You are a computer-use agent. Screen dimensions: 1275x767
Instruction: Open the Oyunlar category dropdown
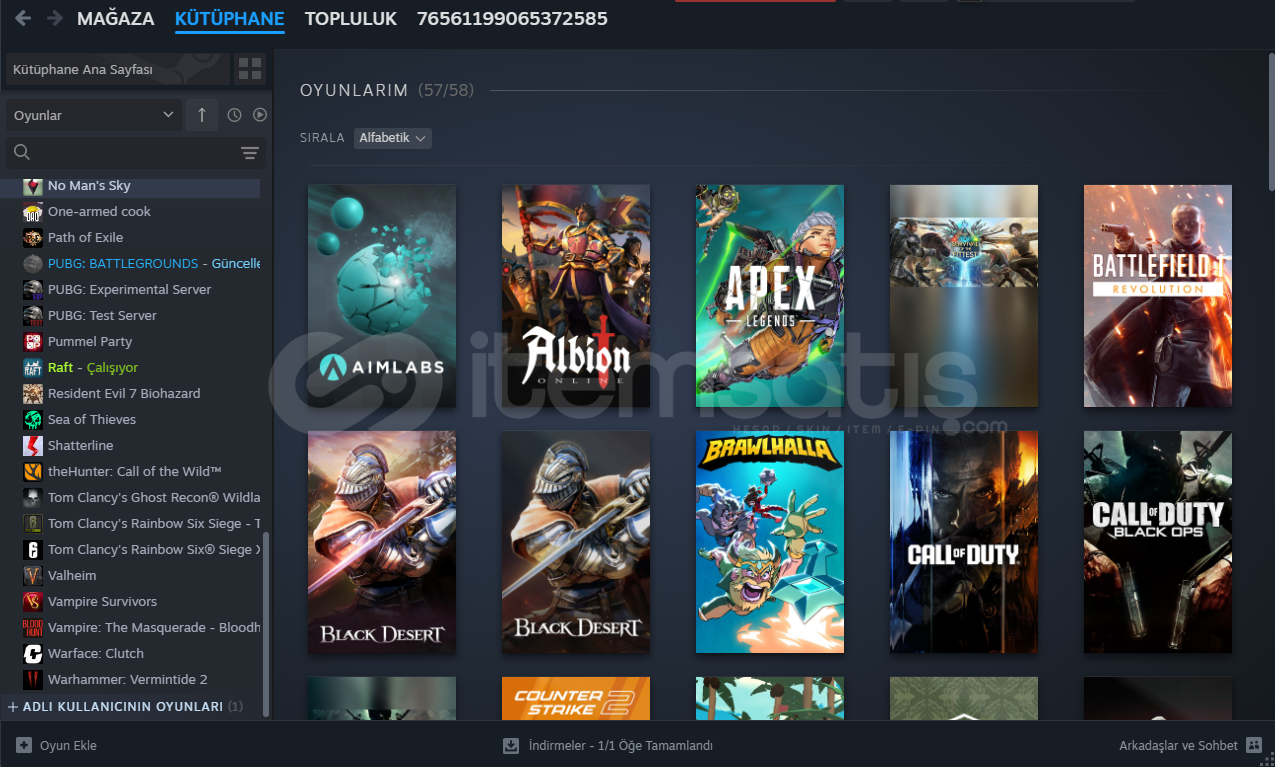point(94,115)
